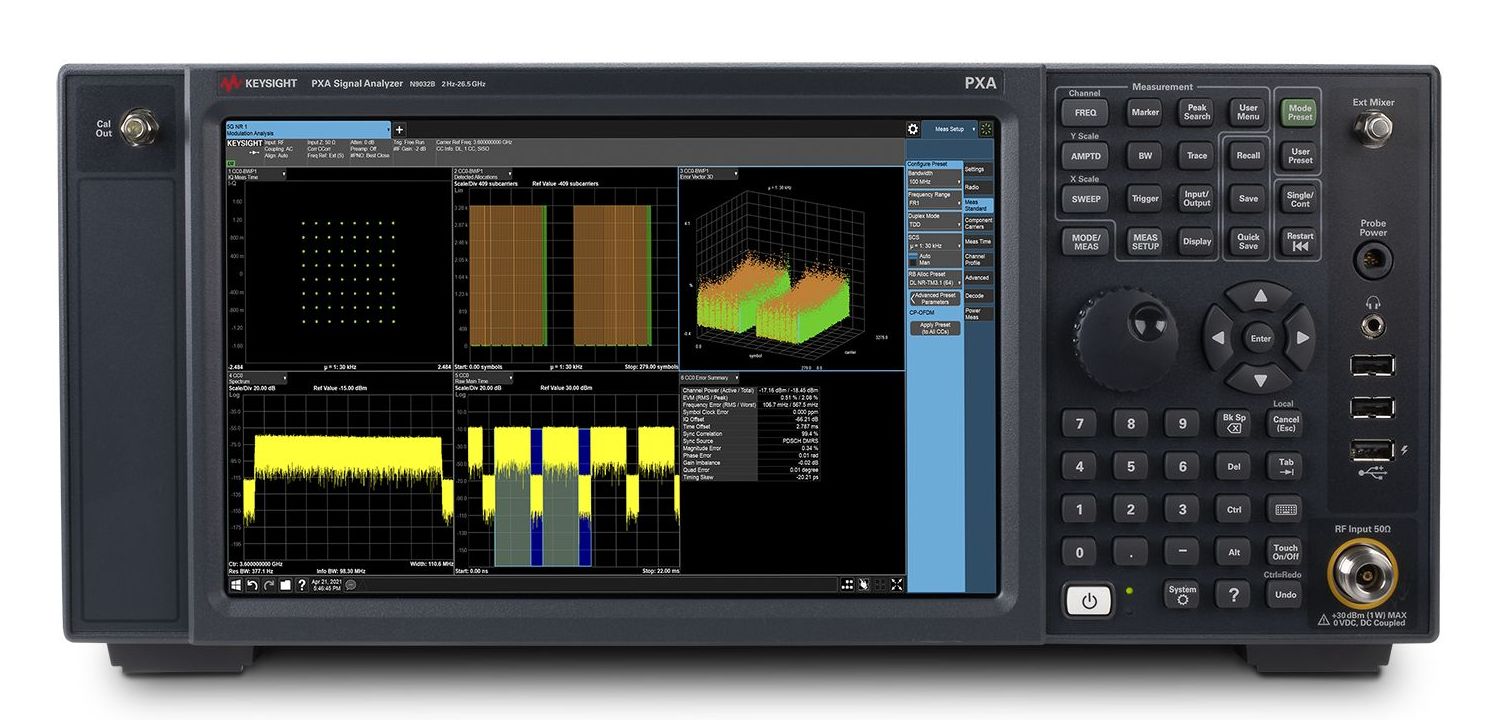Image resolution: width=1500 pixels, height=720 pixels.
Task: Open the Detected Allocations trace dropdown
Action: pyautogui.click(x=484, y=174)
